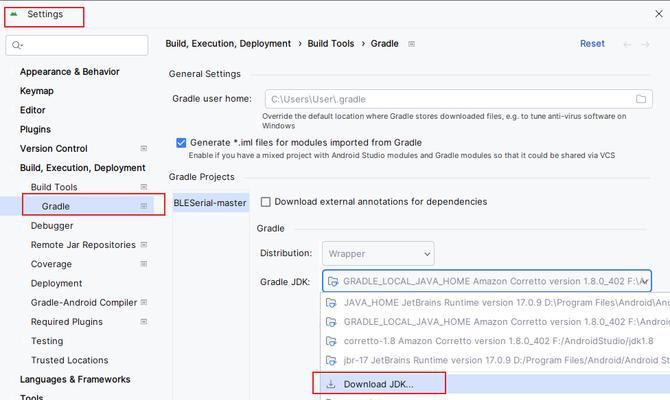Click the forward navigation arrow

(x=645, y=44)
